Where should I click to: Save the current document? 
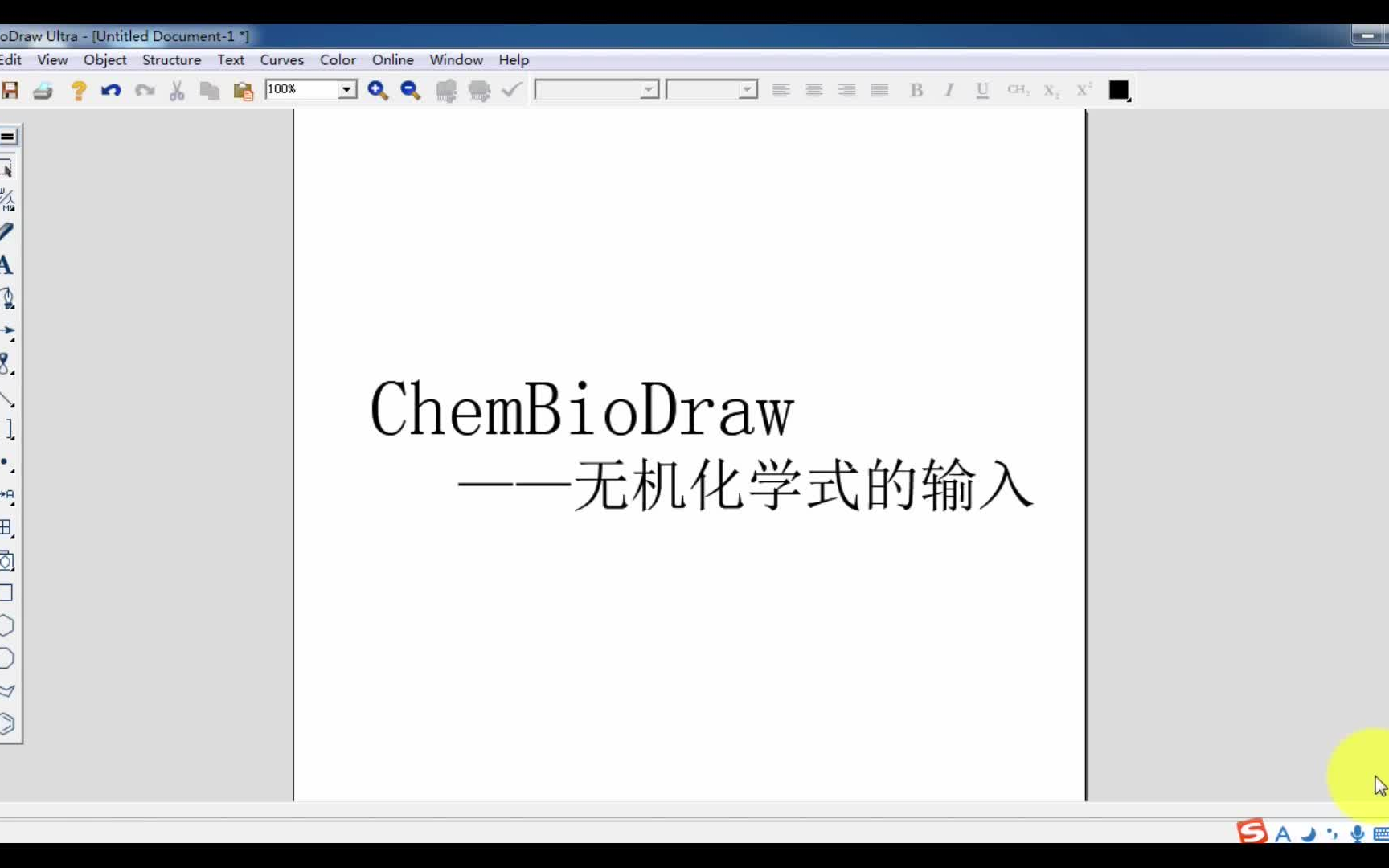[x=10, y=90]
